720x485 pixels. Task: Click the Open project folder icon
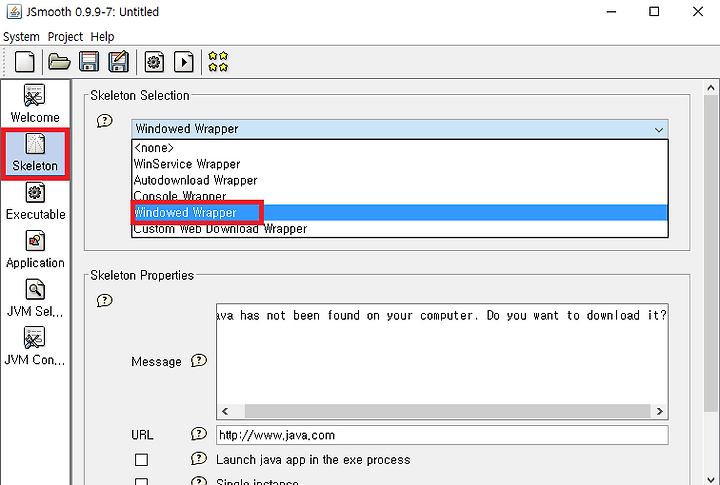pyautogui.click(x=59, y=62)
